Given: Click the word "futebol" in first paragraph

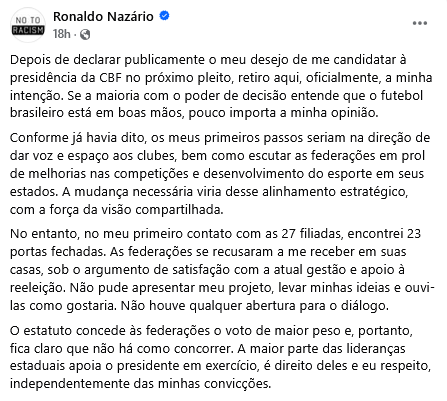Looking at the screenshot, I should pyautogui.click(x=402, y=96).
